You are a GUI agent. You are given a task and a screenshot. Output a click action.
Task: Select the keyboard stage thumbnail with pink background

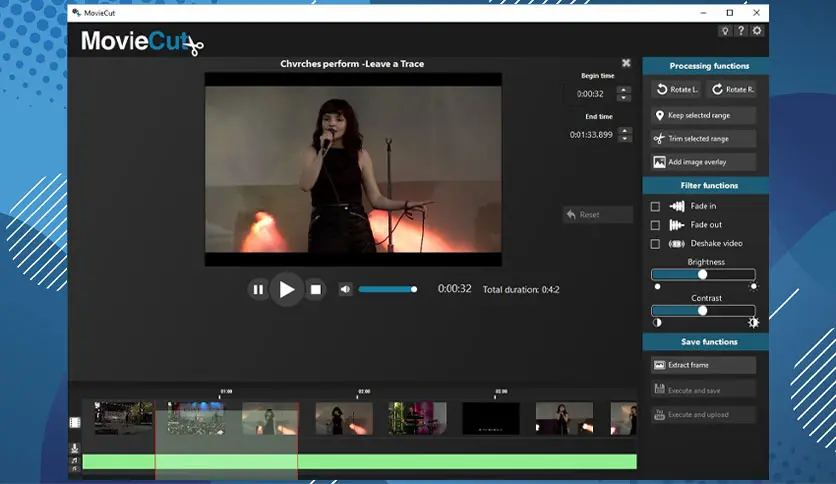(x=417, y=418)
